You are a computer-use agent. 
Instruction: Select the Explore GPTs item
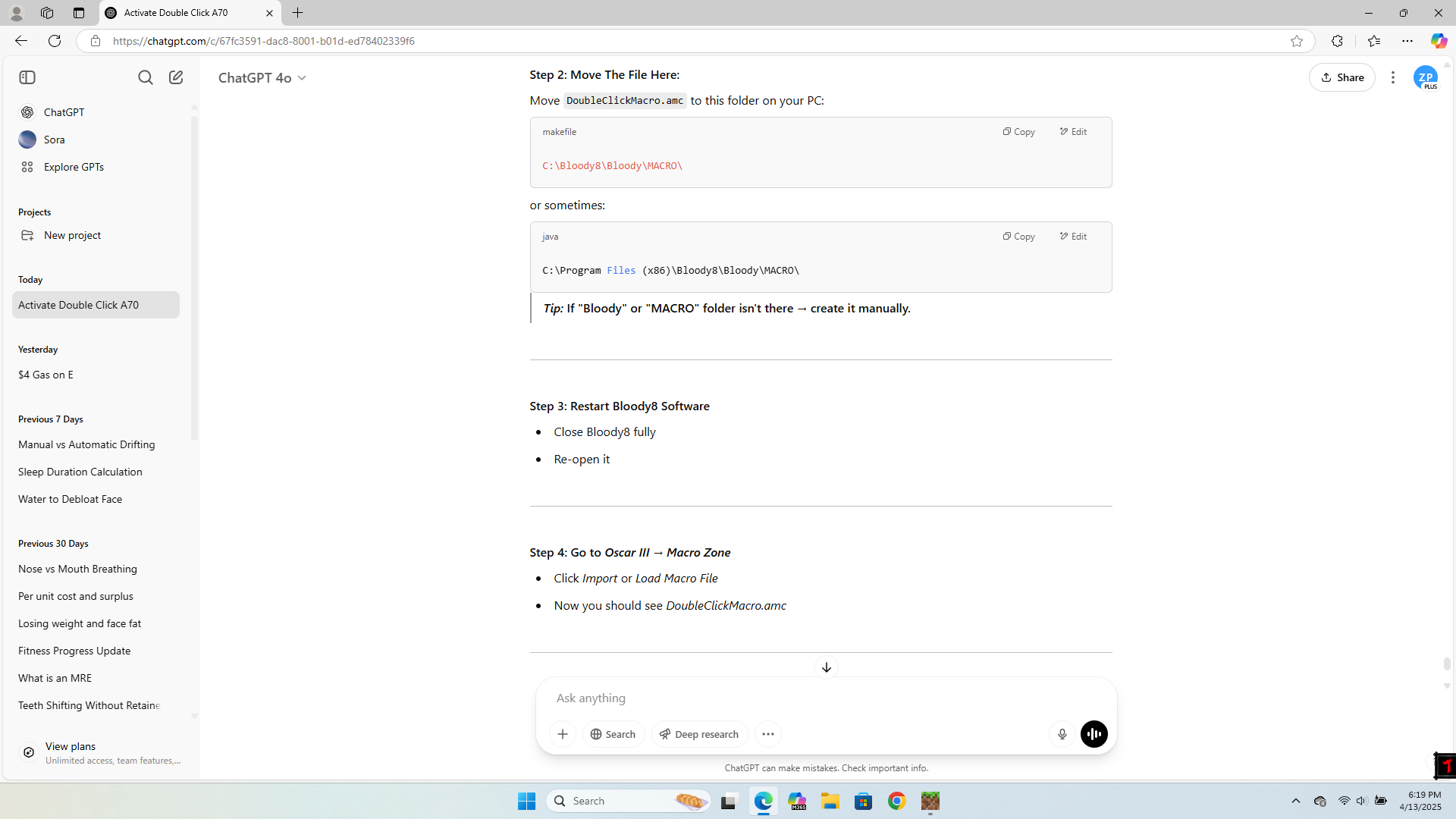tap(74, 167)
